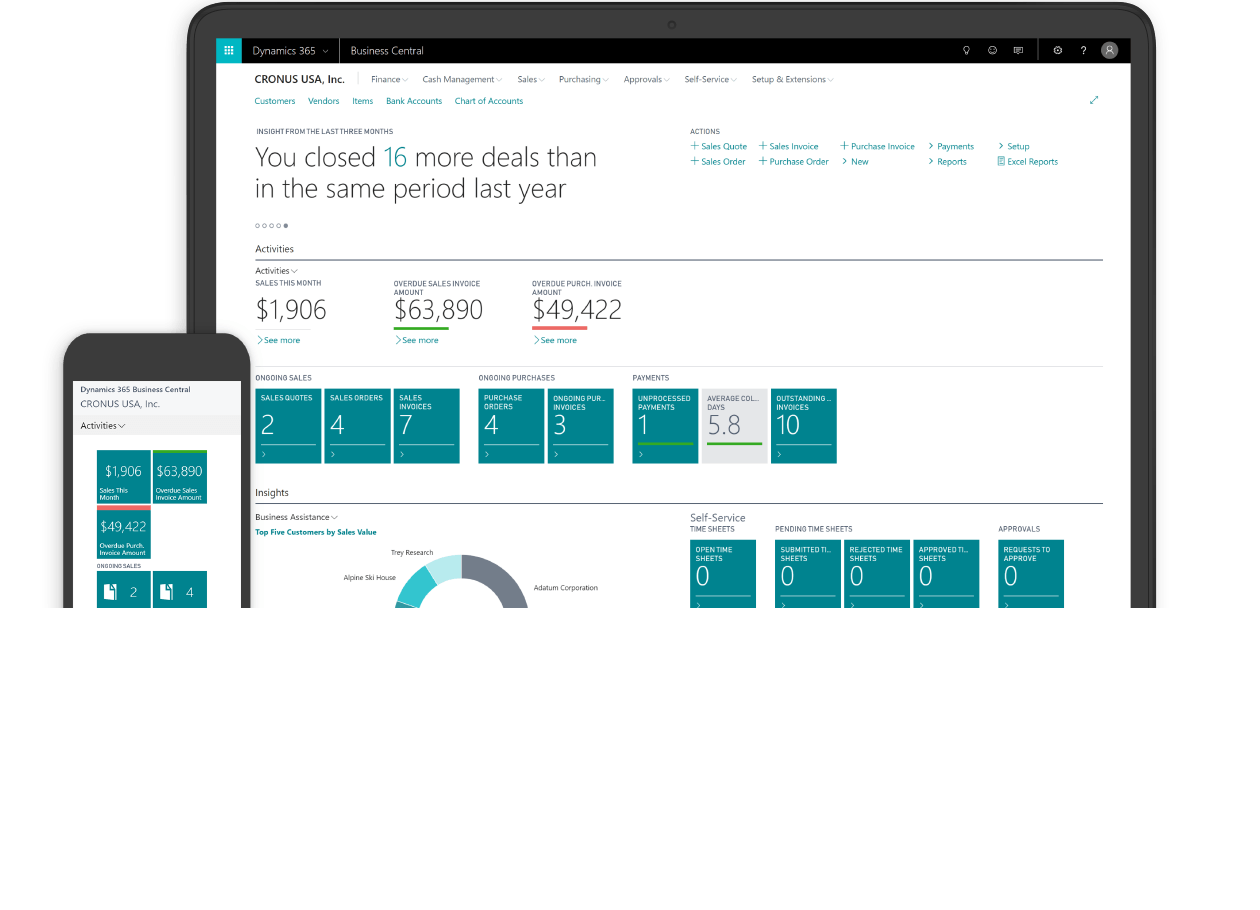Click See more under Sales This Month
This screenshot has width=1260, height=910.
point(279,341)
